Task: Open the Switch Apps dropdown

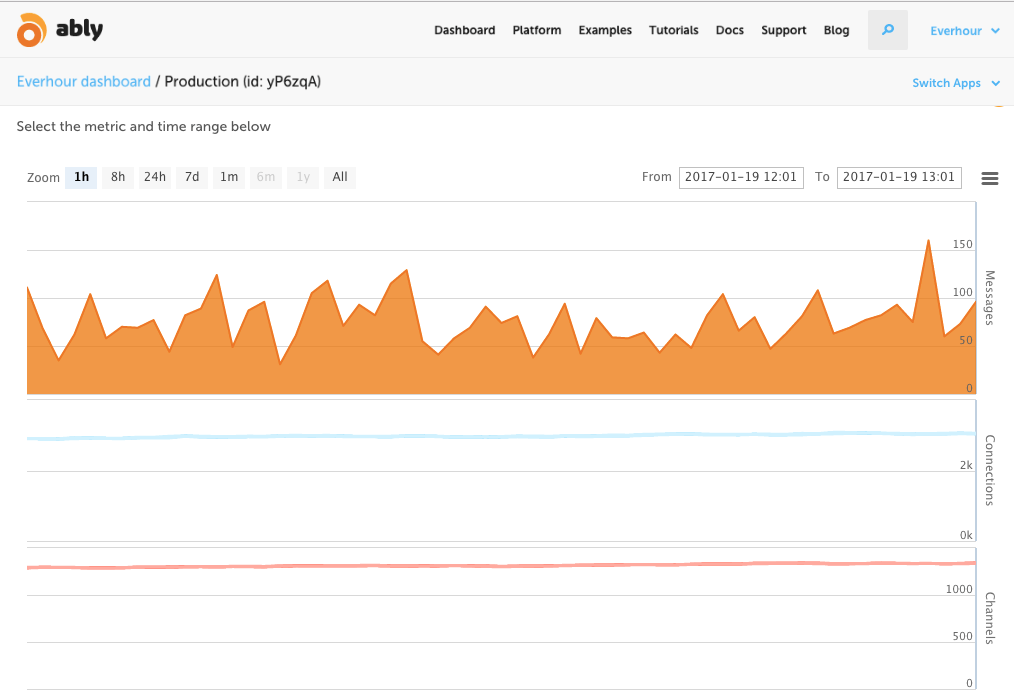Action: pyautogui.click(x=955, y=83)
